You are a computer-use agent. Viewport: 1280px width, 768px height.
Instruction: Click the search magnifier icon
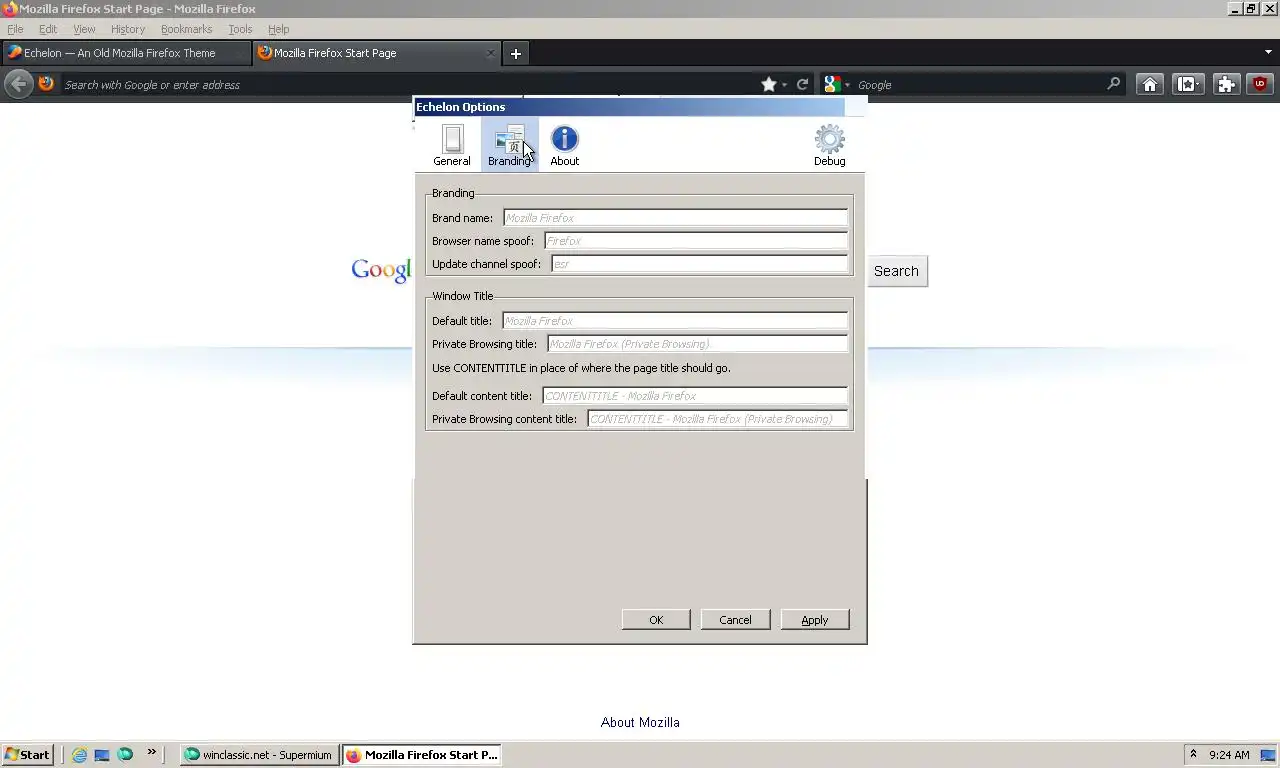(x=1113, y=84)
